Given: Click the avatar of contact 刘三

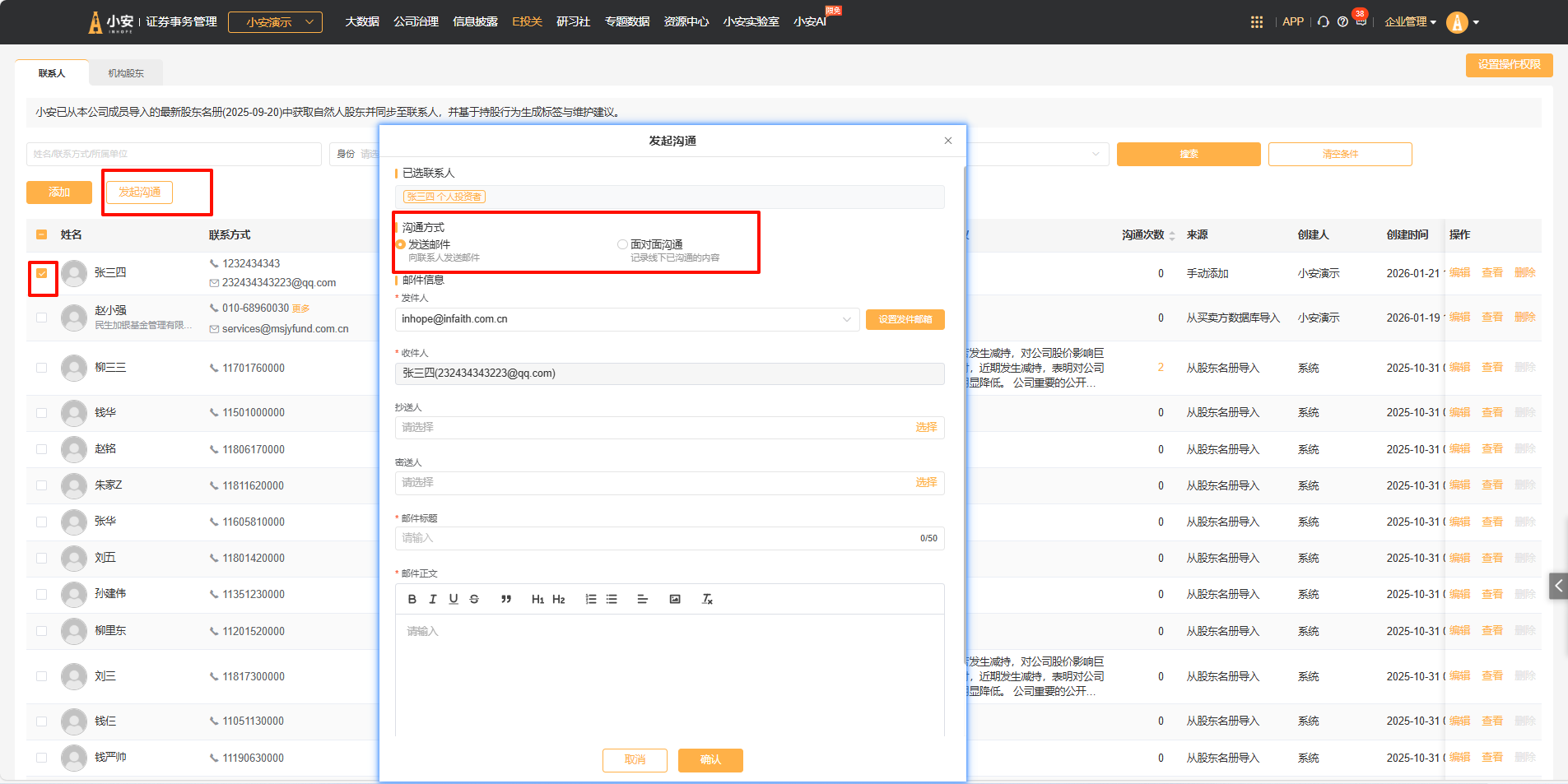Looking at the screenshot, I should pos(74,676).
